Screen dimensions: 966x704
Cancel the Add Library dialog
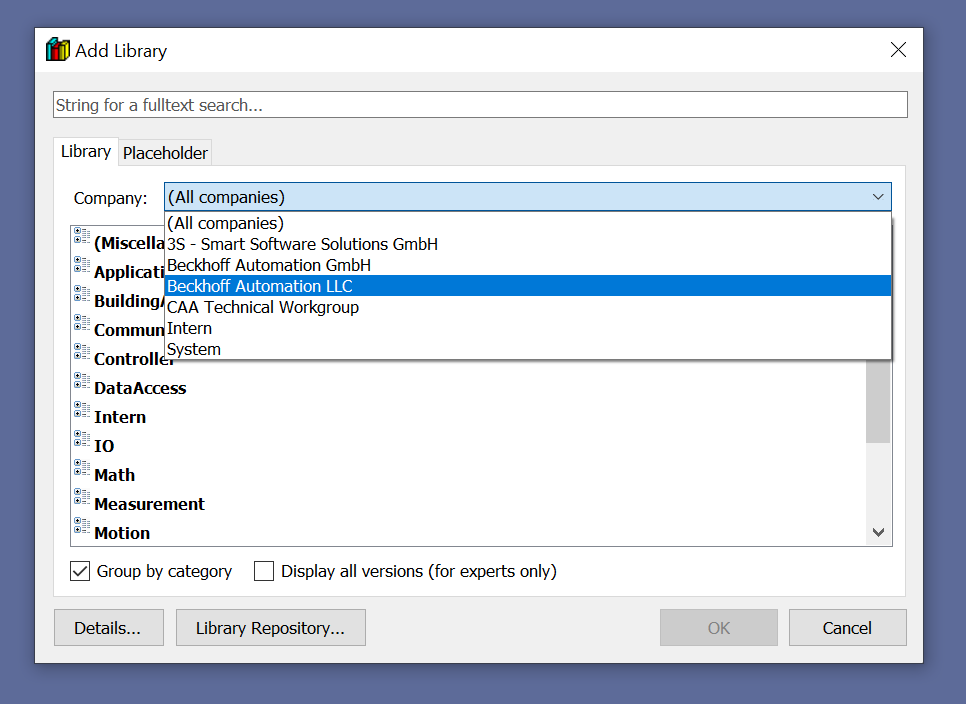pos(847,628)
